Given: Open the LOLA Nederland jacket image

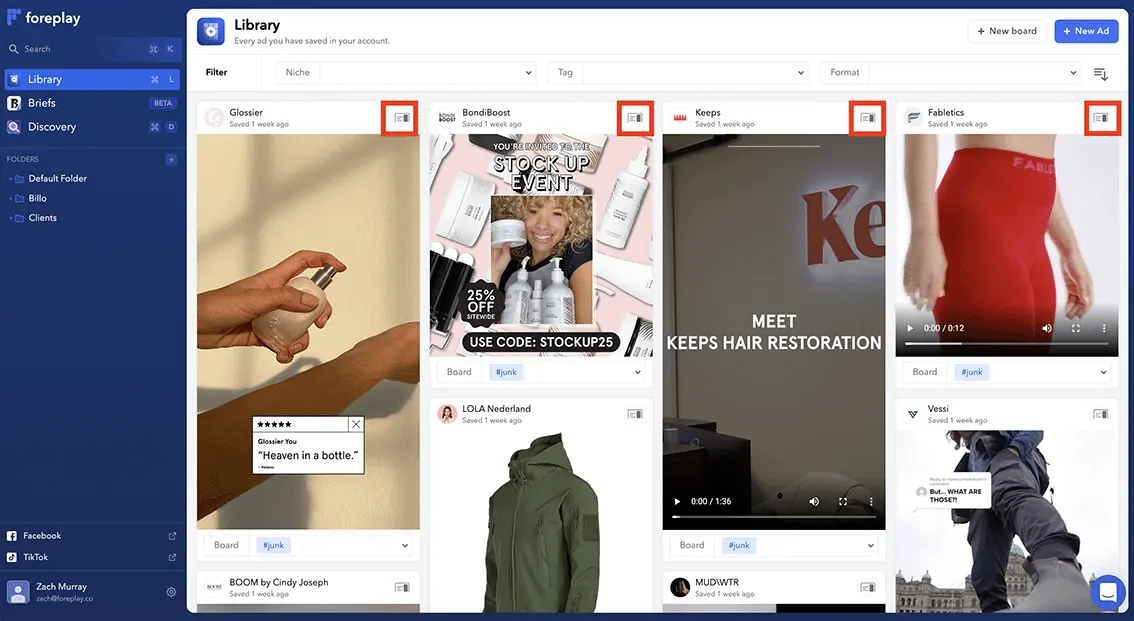Looking at the screenshot, I should pos(541,522).
